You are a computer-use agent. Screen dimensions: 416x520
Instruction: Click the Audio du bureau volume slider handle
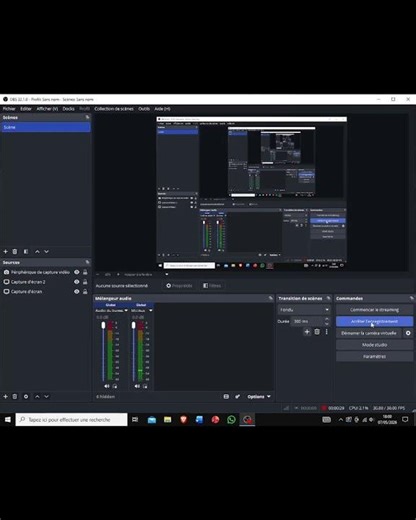pyautogui.click(x=103, y=325)
